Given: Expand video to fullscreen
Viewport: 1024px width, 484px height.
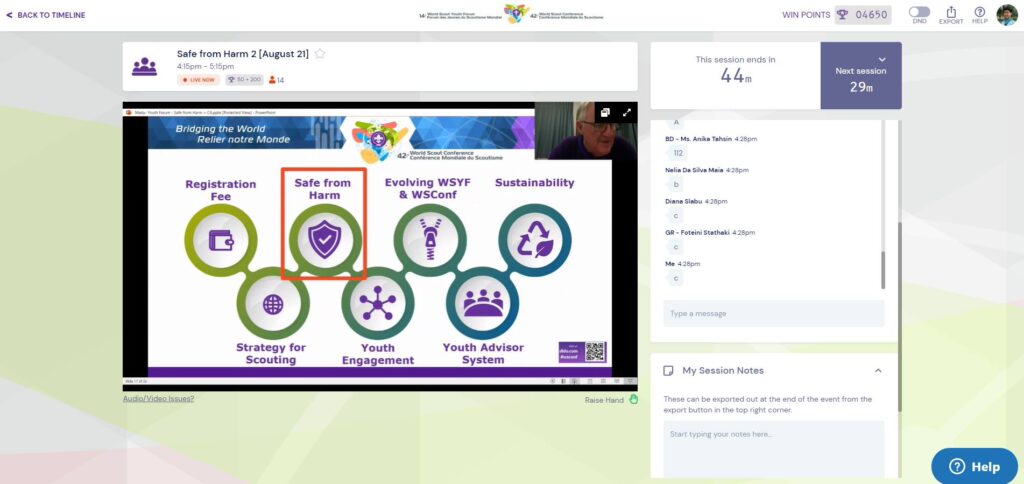Looking at the screenshot, I should point(627,113).
